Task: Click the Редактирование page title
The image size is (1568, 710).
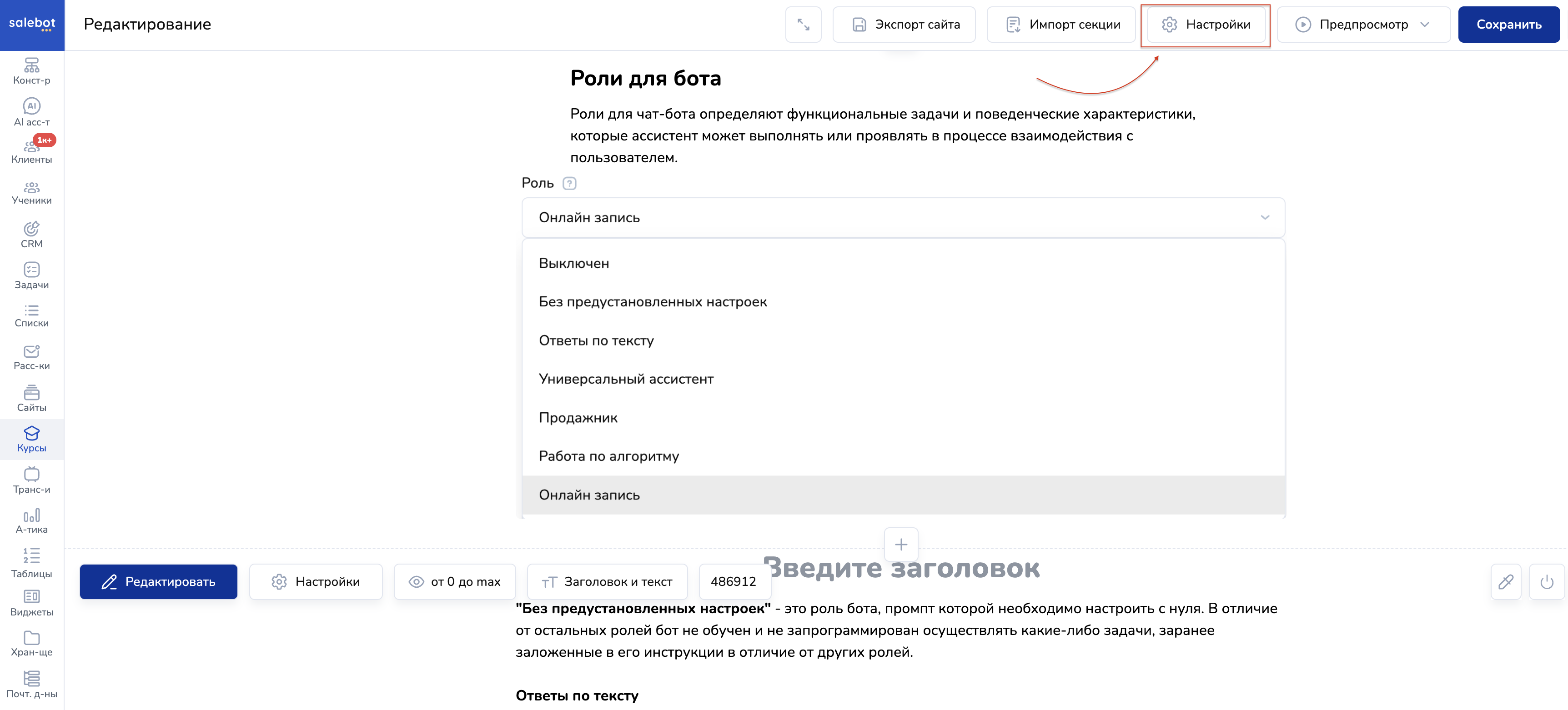Action: point(147,25)
